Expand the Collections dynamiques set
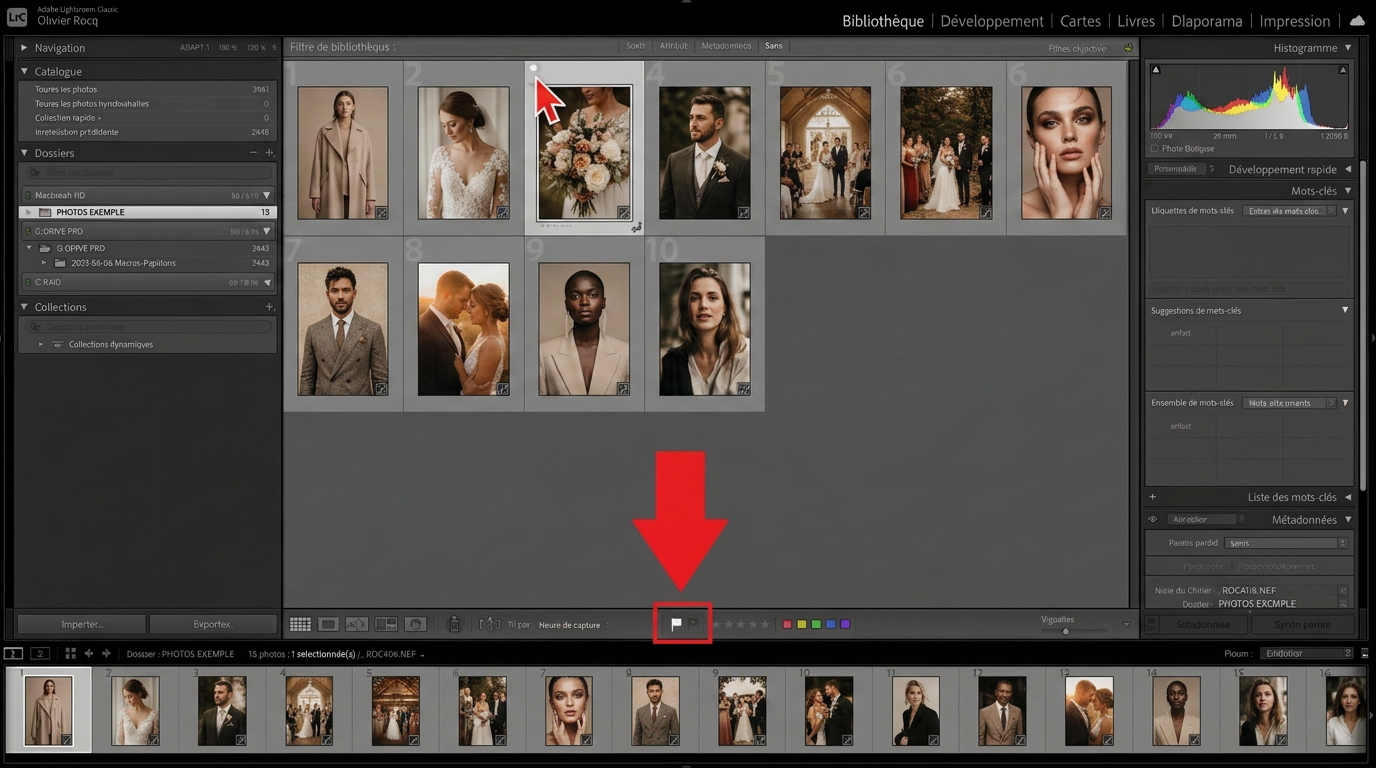The height and width of the screenshot is (768, 1376). pyautogui.click(x=41, y=344)
